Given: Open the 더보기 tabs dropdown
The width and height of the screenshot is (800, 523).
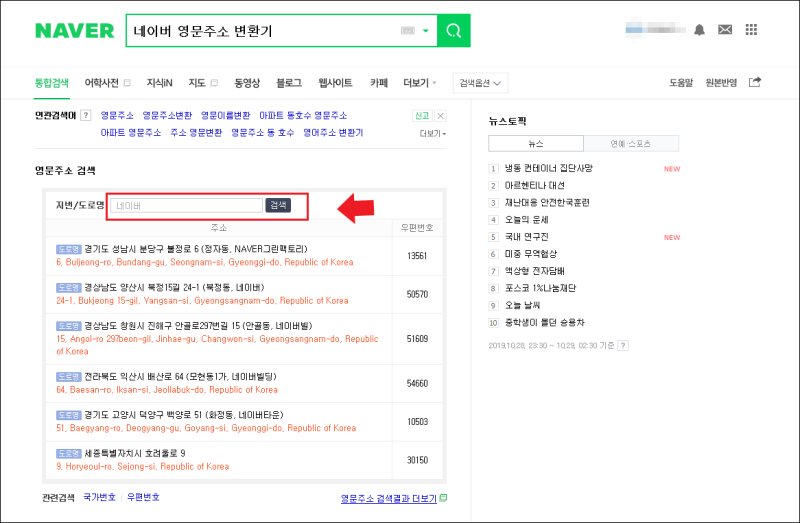Looking at the screenshot, I should click(419, 83).
